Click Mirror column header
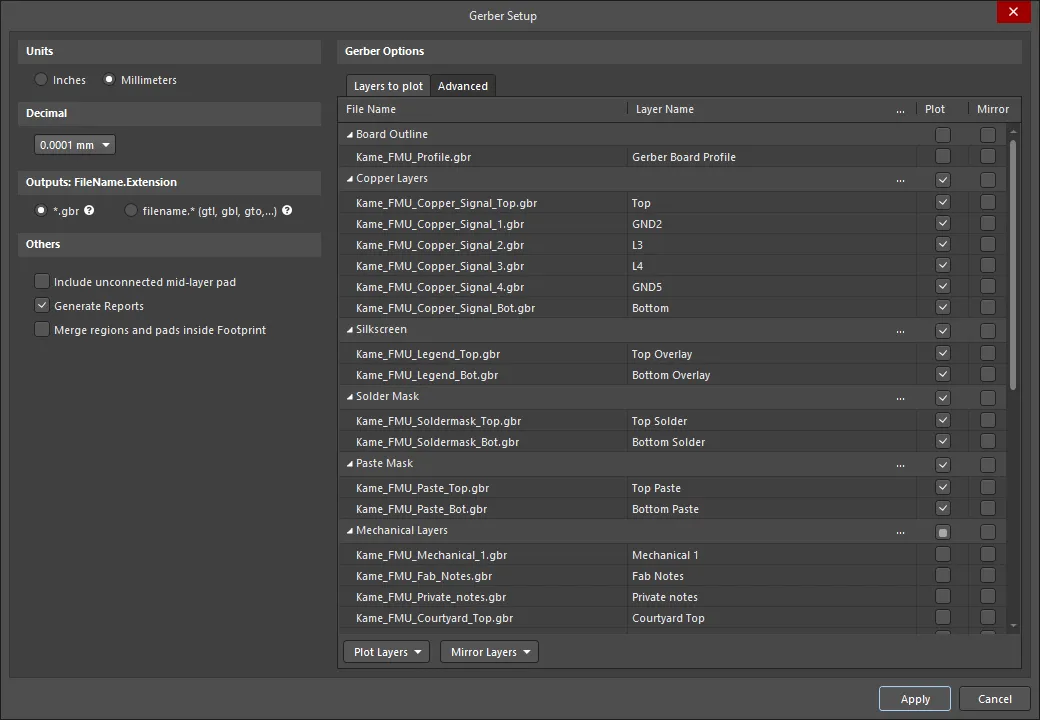This screenshot has width=1040, height=720. 994,109
